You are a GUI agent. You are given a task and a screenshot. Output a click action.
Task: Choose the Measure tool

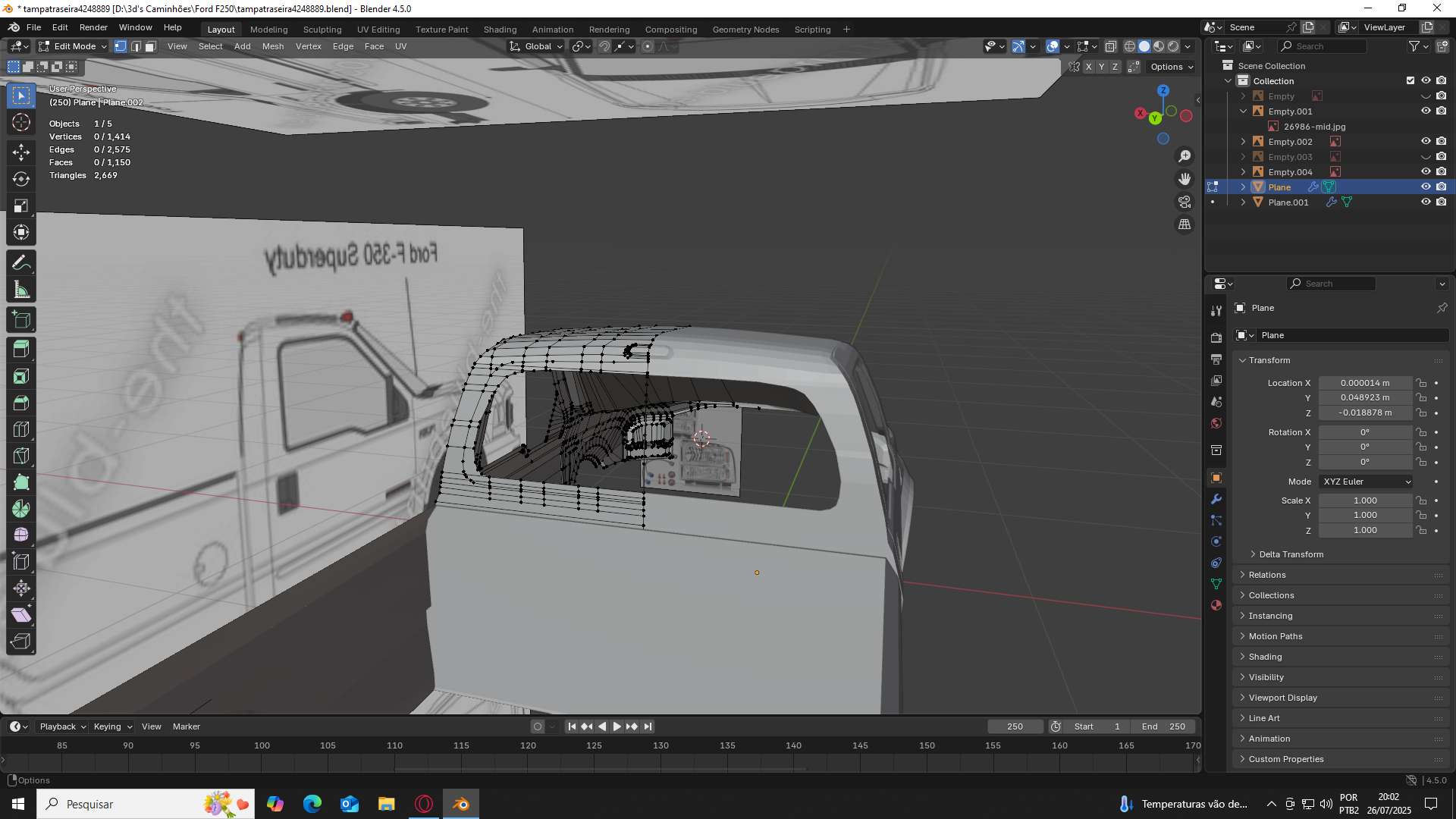pos(21,290)
